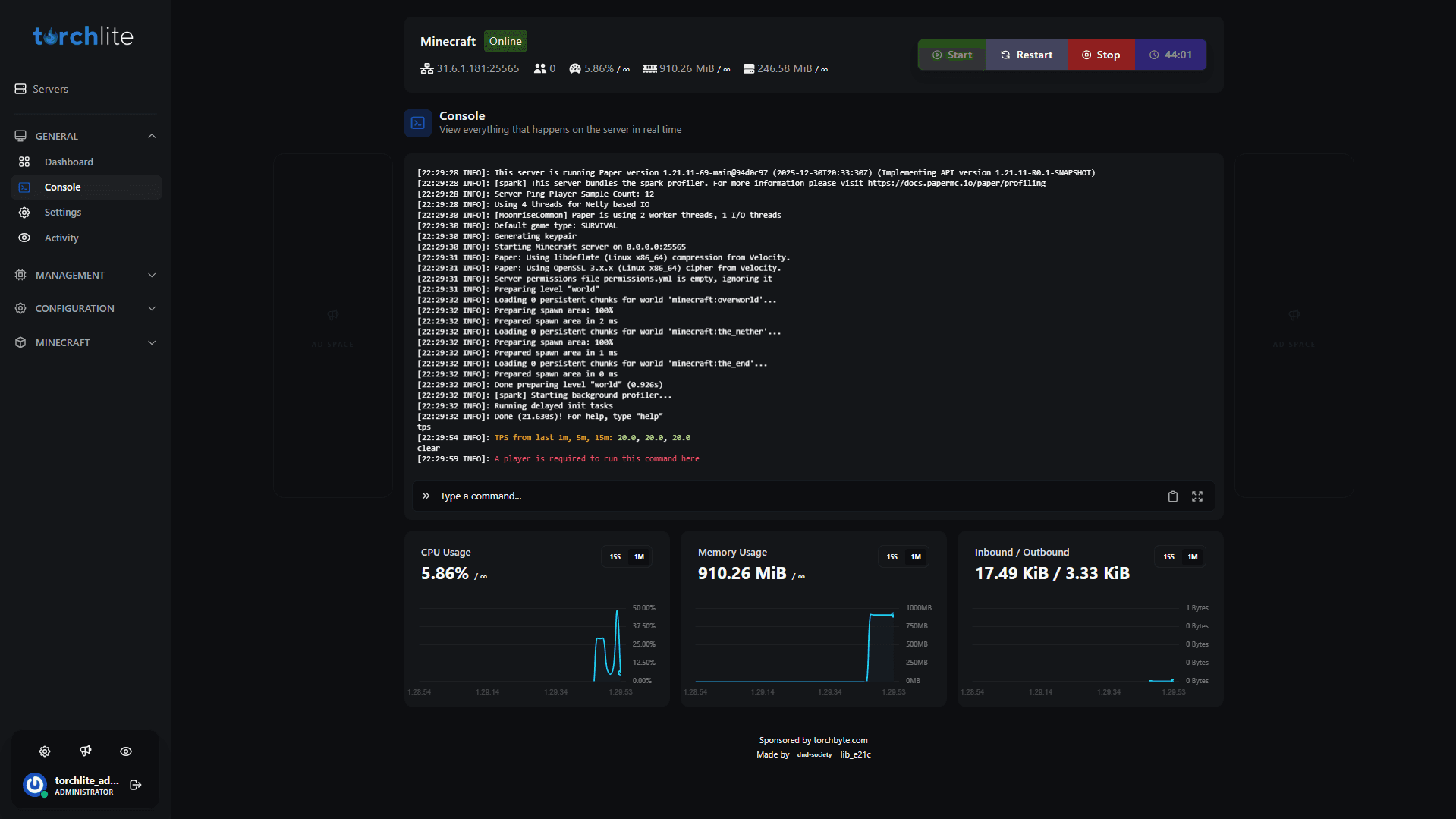Viewport: 1456px width, 819px height.
Task: Click the announcements megaphone icon
Action: click(x=86, y=751)
